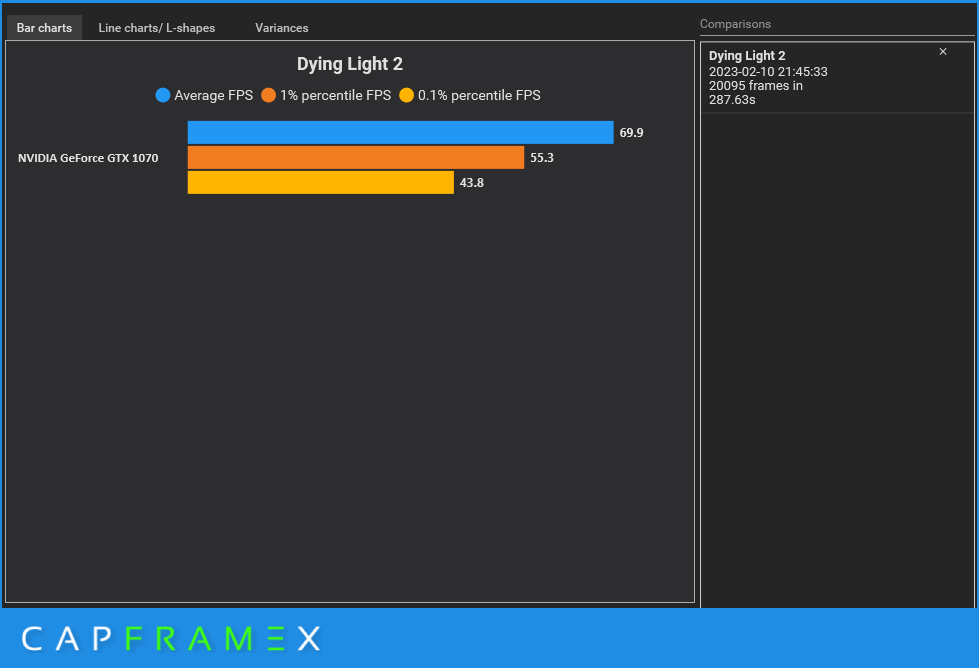Click the 43.8 value label
Image resolution: width=979 pixels, height=668 pixels.
pyautogui.click(x=471, y=182)
